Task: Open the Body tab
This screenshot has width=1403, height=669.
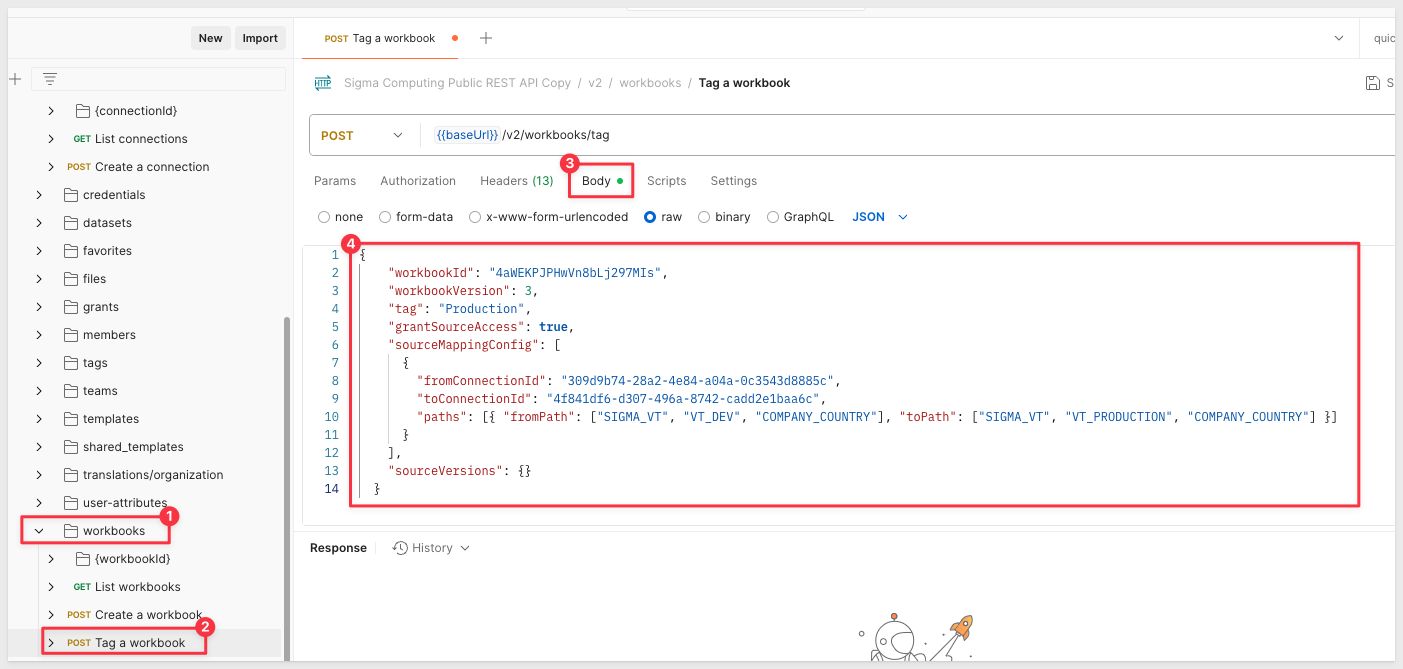Action: pyautogui.click(x=602, y=181)
